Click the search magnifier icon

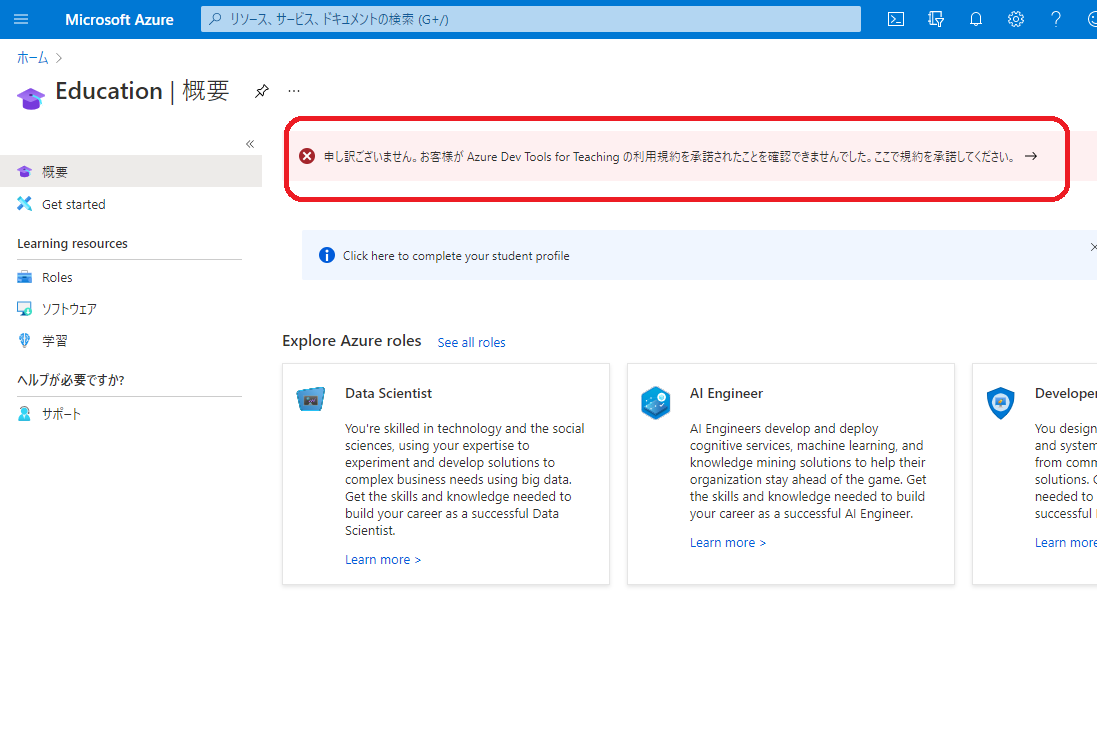click(215, 19)
